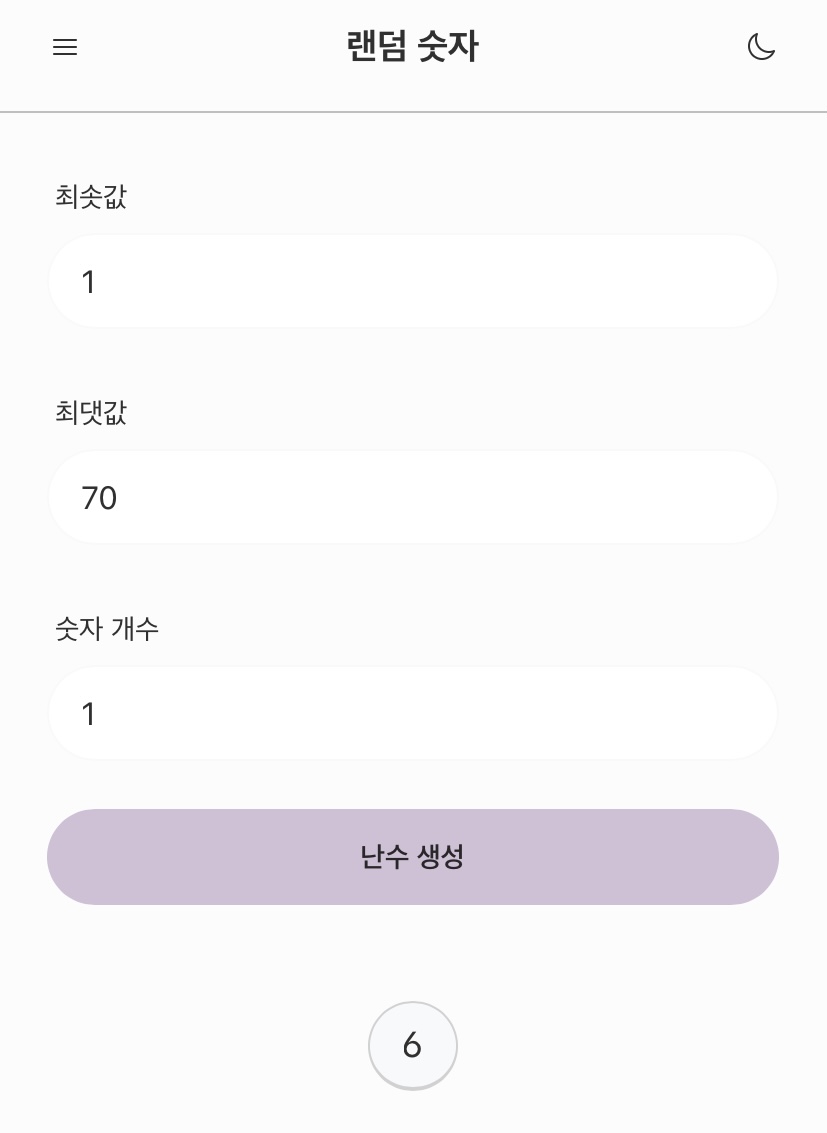Click the 랜덤 숫자 page title
827x1133 pixels.
[x=413, y=47]
